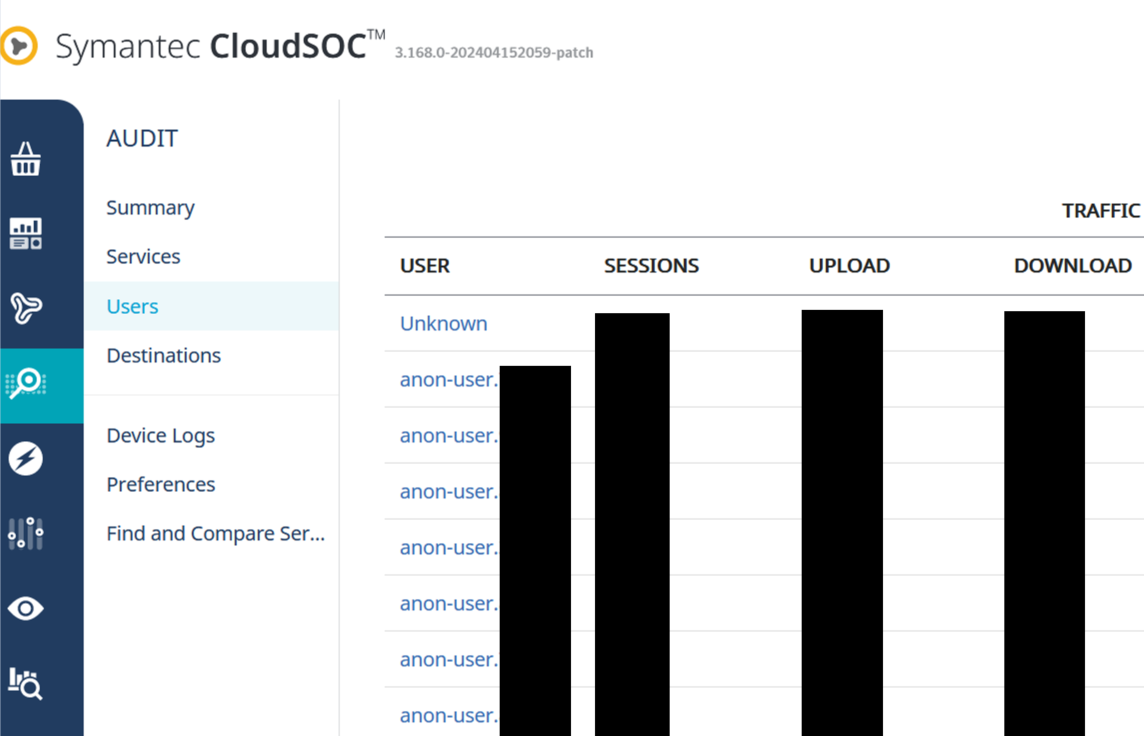Click the lightning bolt icon in sidebar

tap(25, 459)
